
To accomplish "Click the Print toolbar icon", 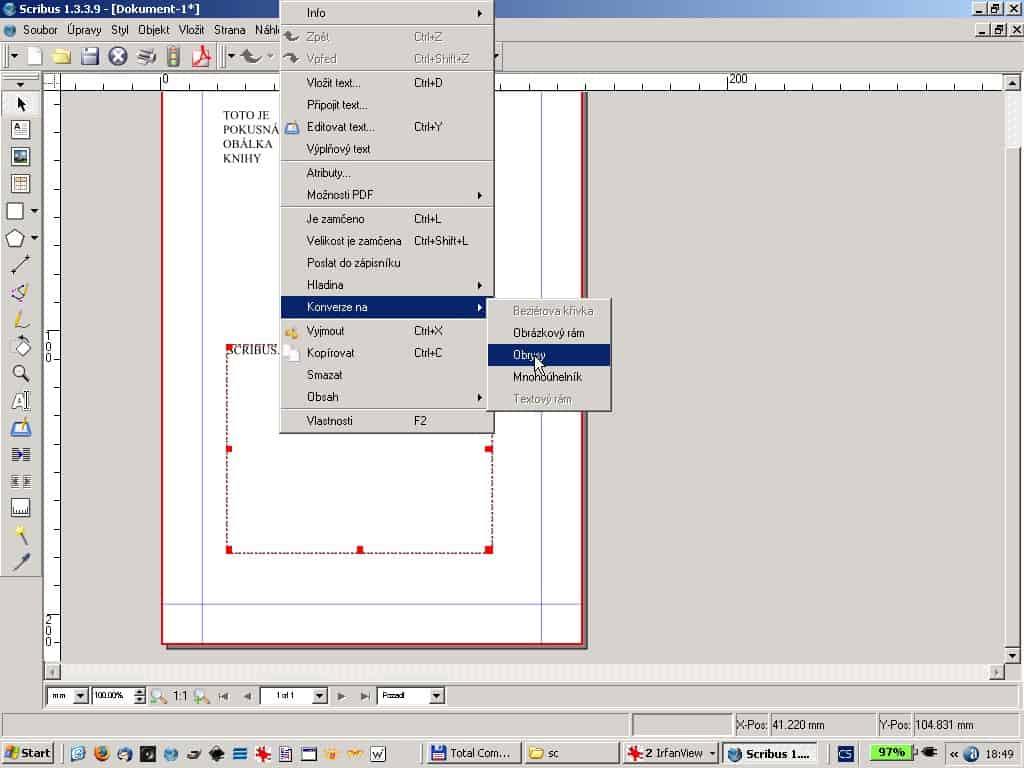I will click(x=146, y=57).
